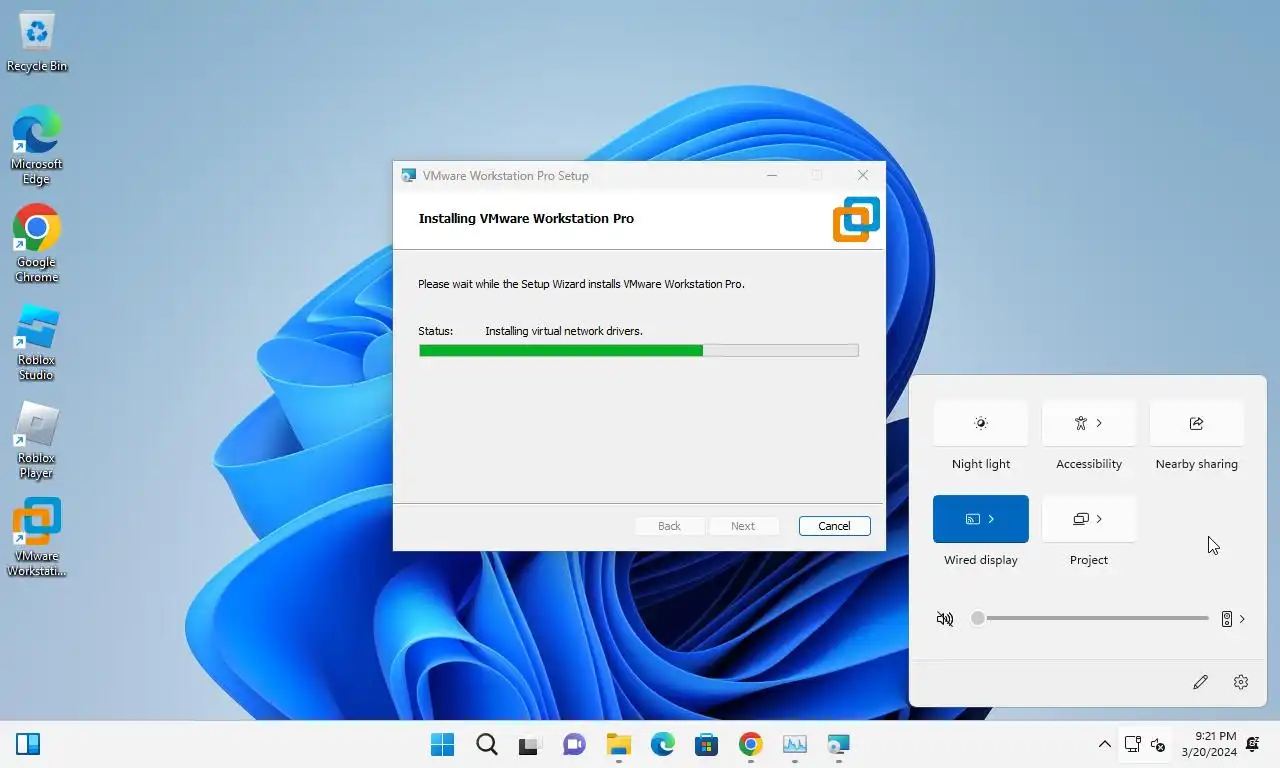Show hidden system tray icons
The width and height of the screenshot is (1280, 768).
pyautogui.click(x=1104, y=744)
